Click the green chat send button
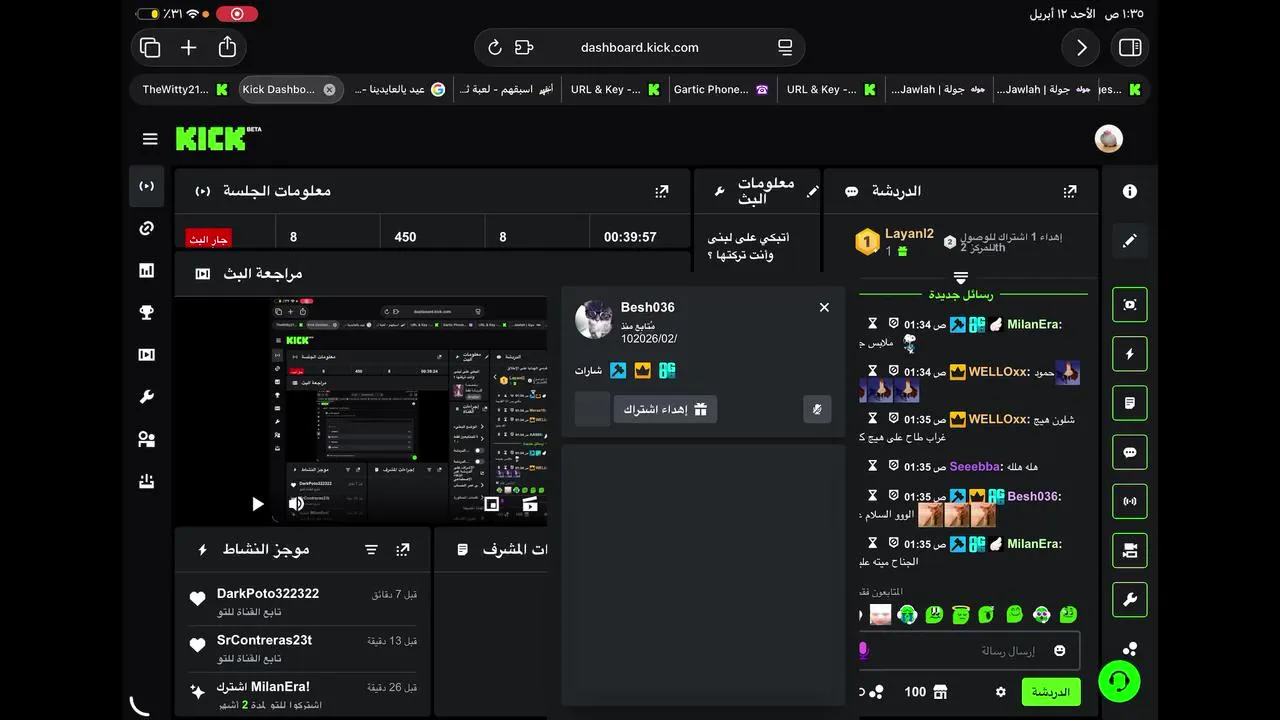 1051,692
